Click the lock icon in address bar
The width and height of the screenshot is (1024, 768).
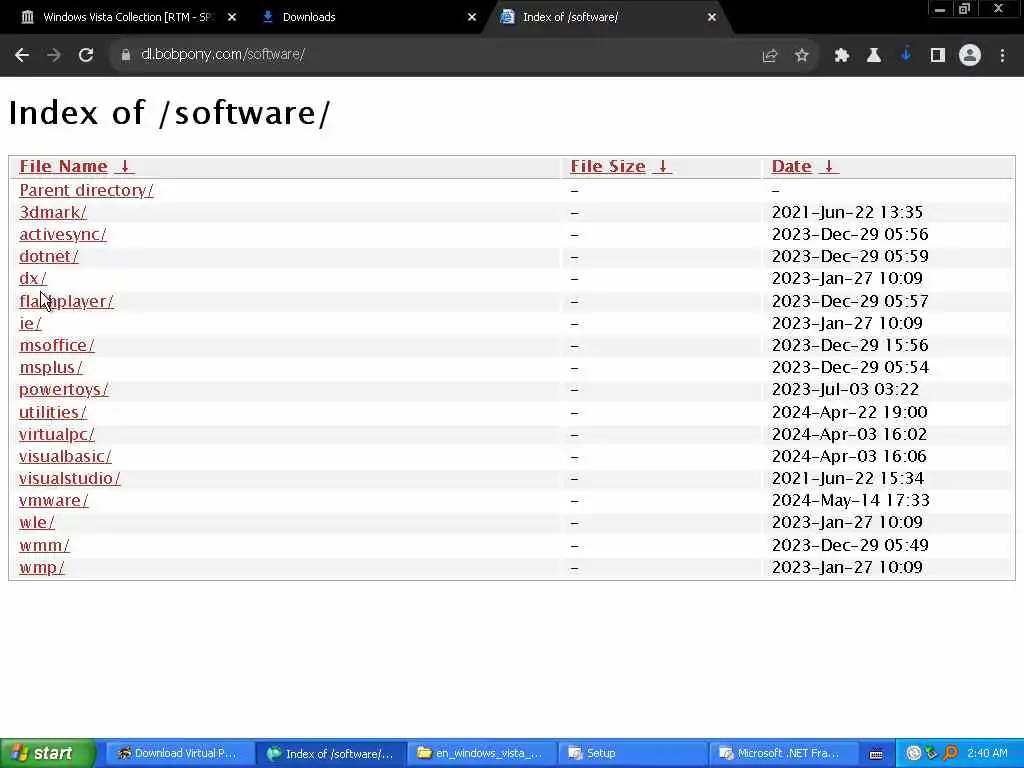point(125,55)
